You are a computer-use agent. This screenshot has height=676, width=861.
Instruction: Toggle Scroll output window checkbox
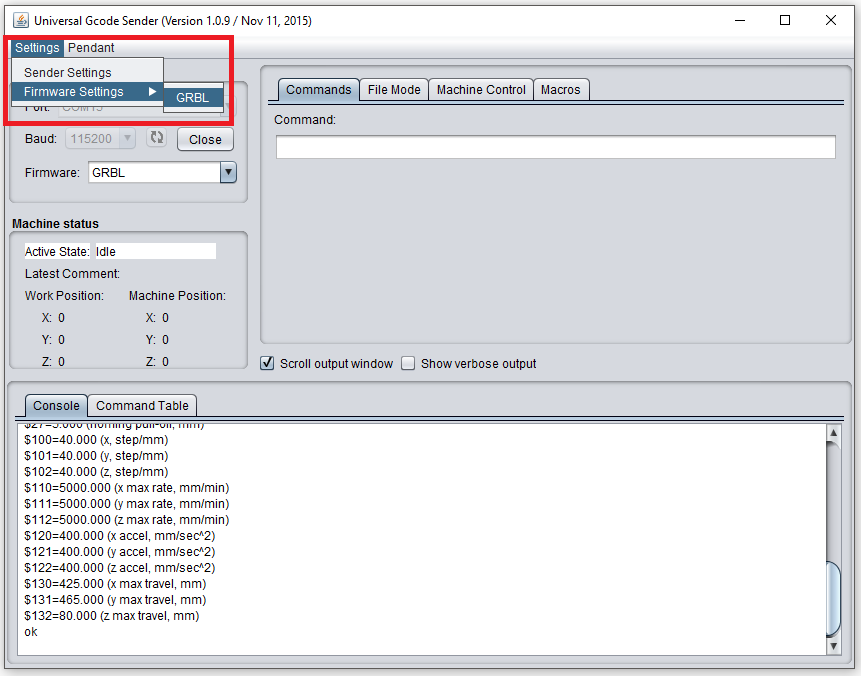(x=267, y=363)
